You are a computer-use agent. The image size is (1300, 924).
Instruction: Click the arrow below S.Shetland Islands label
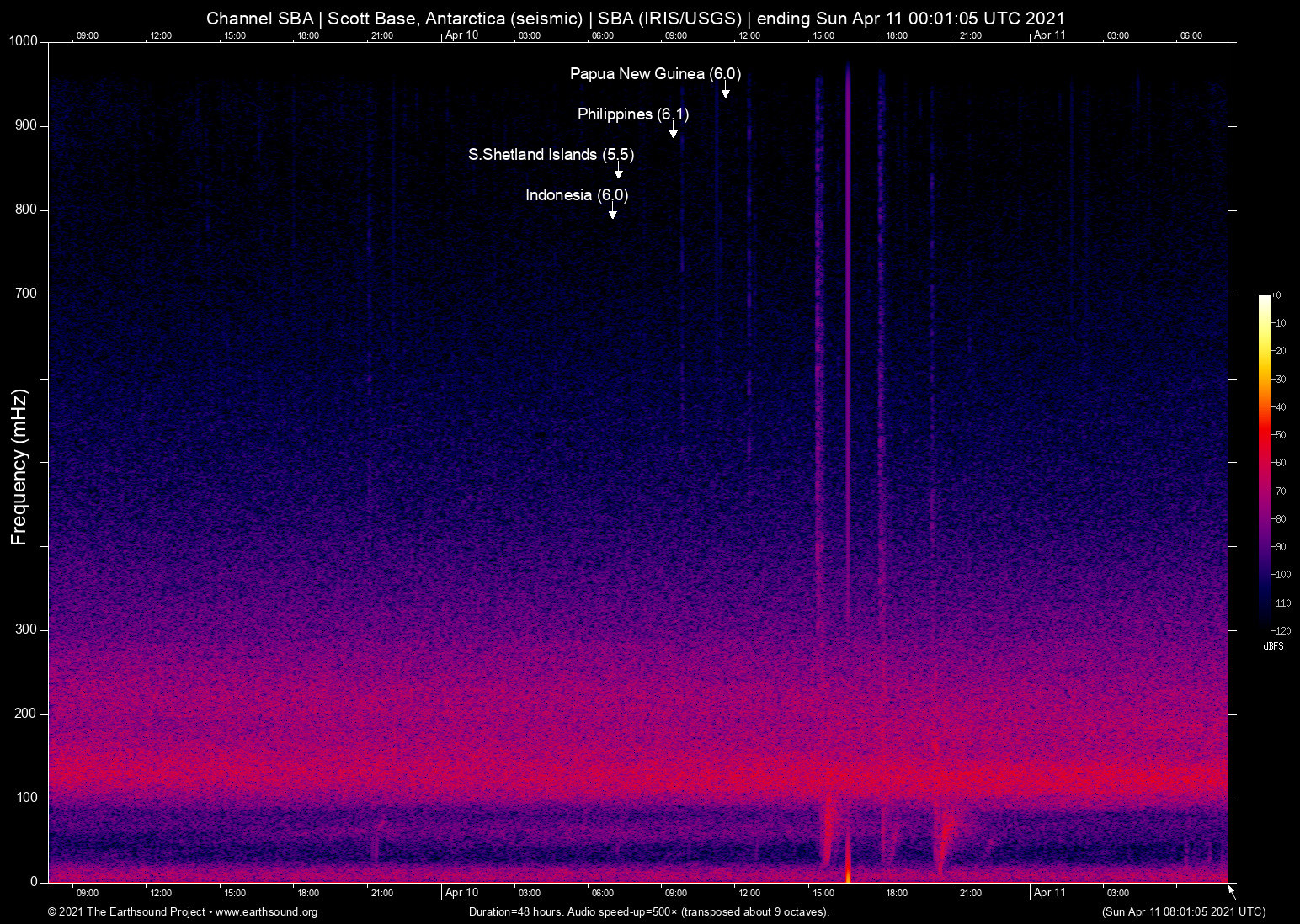click(618, 171)
